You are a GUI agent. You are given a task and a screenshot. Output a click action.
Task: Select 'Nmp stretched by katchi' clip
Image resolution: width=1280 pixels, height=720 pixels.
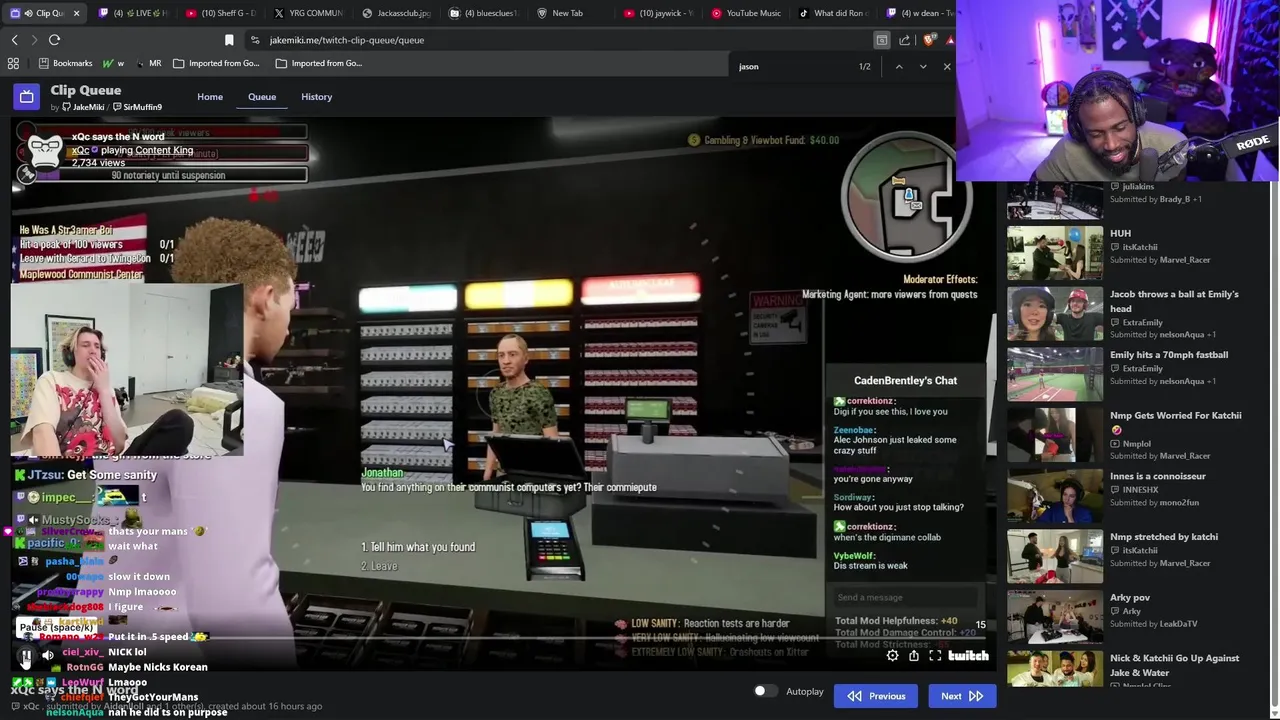1164,537
